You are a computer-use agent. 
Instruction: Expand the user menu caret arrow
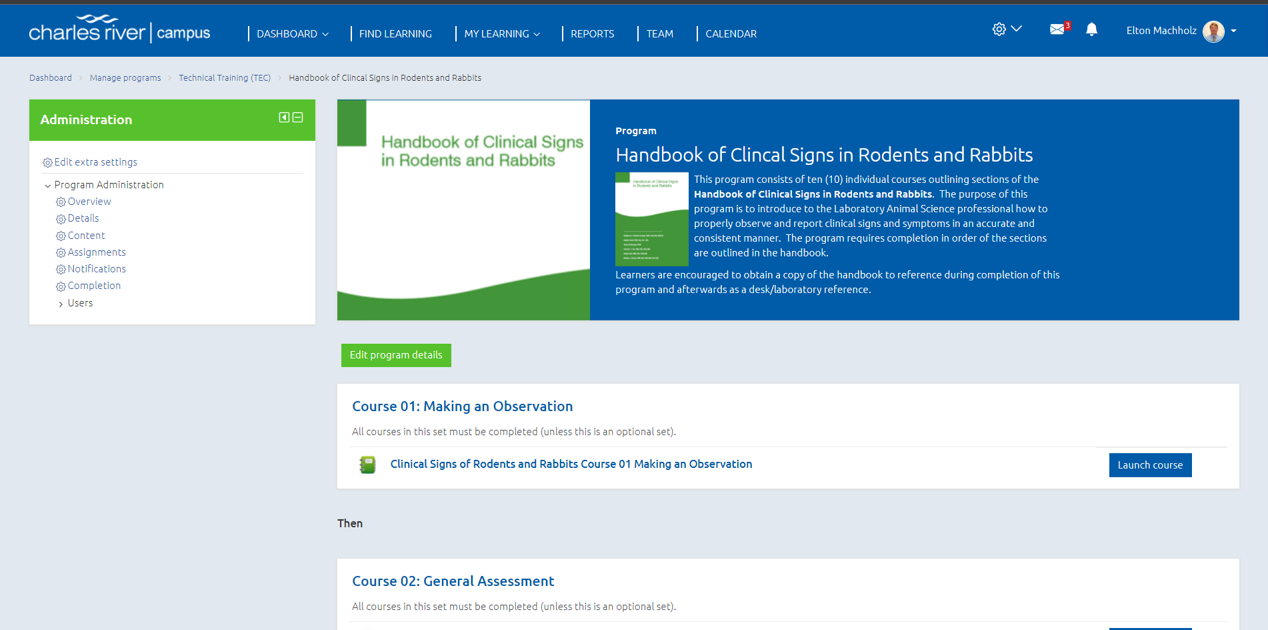[x=1234, y=31]
